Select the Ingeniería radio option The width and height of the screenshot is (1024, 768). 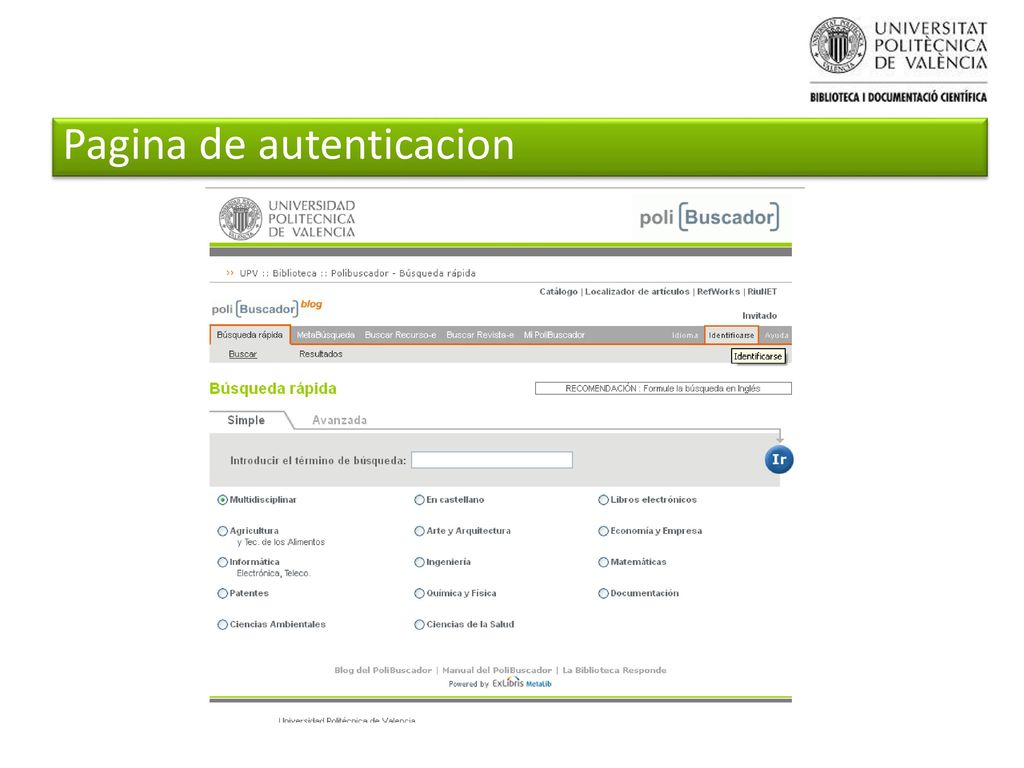(419, 562)
